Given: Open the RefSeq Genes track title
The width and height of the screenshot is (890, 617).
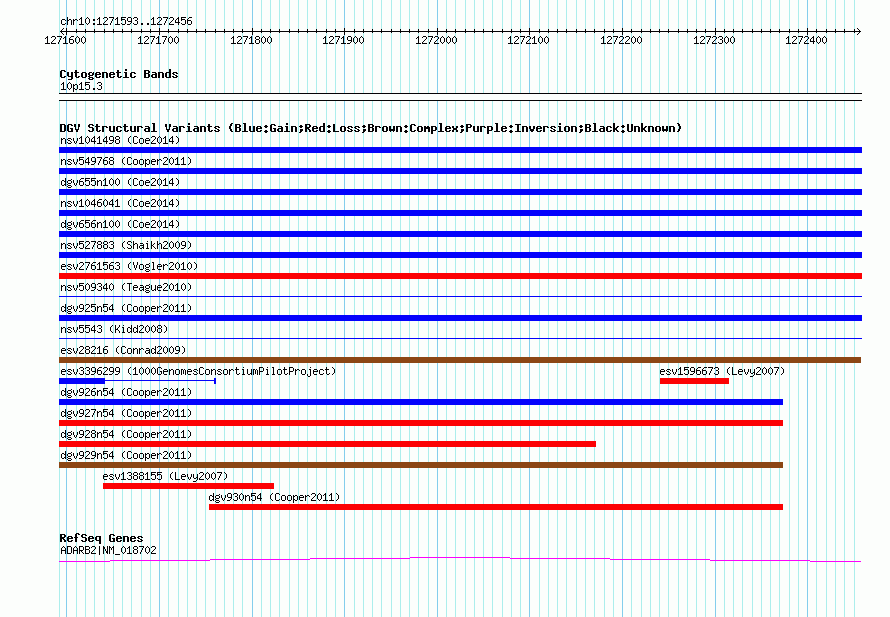Looking at the screenshot, I should pos(101,538).
